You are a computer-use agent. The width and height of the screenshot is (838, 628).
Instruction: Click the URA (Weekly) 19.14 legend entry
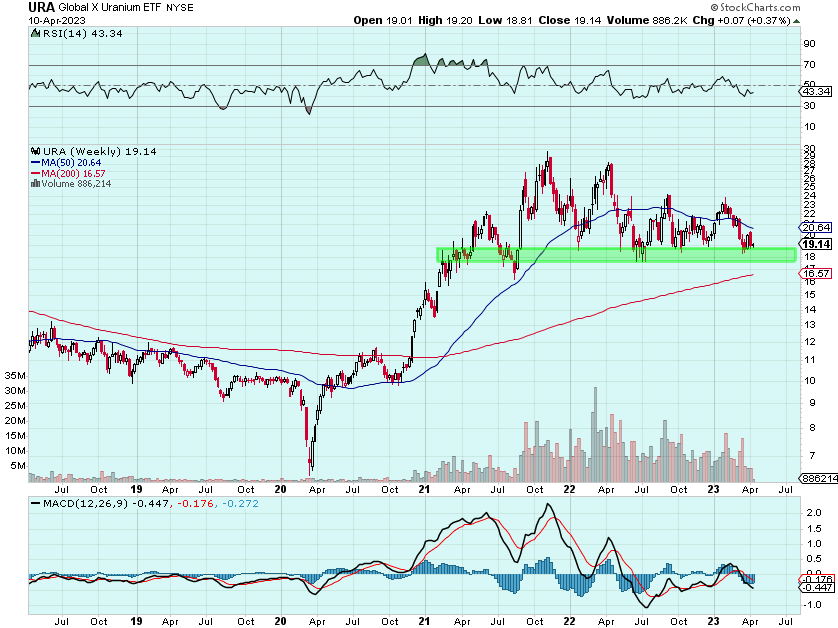(x=100, y=151)
